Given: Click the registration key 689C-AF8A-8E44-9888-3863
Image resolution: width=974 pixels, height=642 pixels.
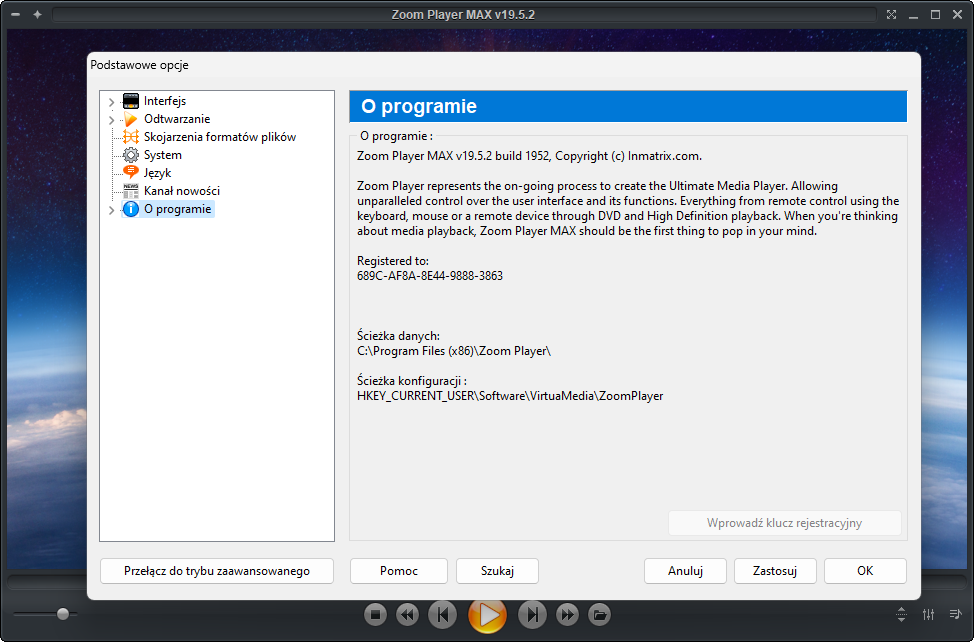Looking at the screenshot, I should [430, 276].
